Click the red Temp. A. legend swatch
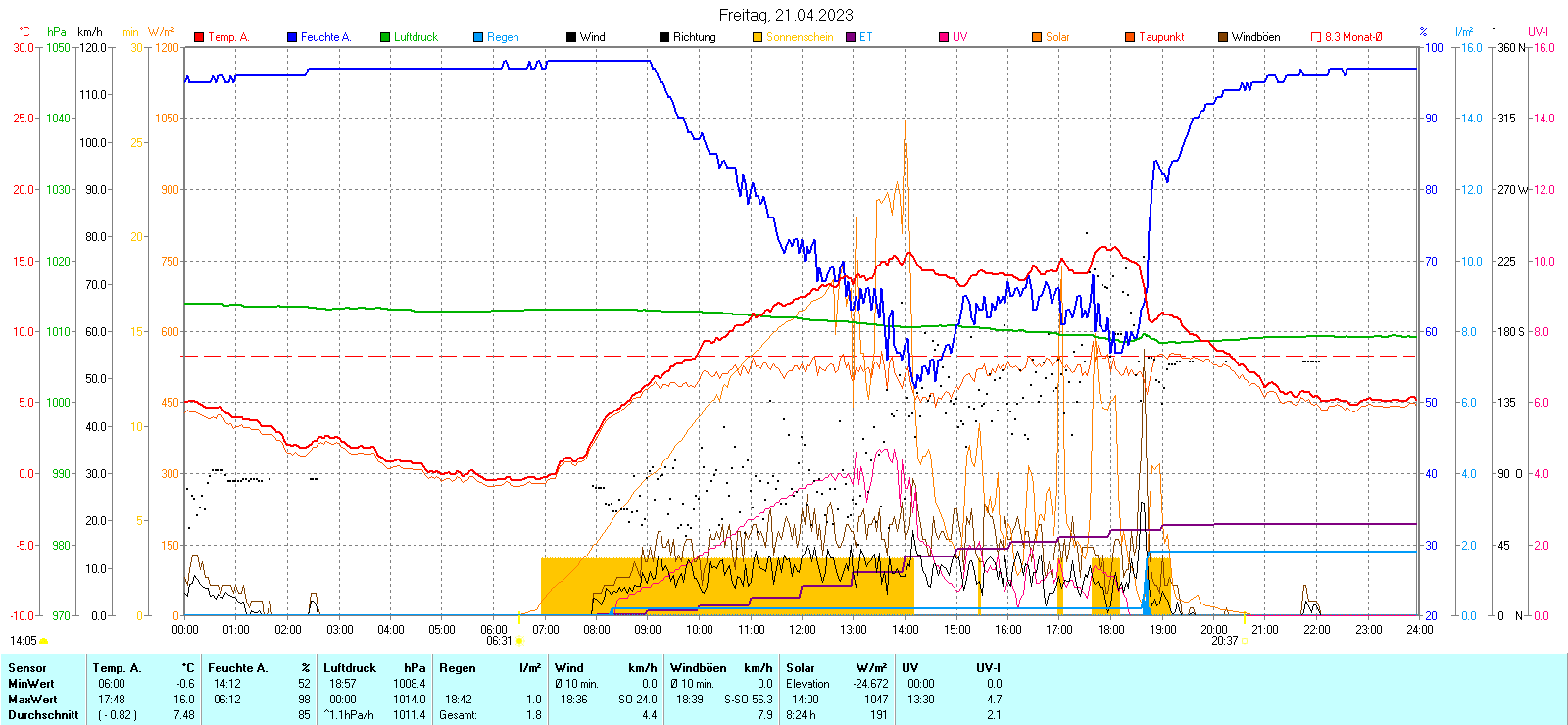1568x725 pixels. [x=199, y=37]
